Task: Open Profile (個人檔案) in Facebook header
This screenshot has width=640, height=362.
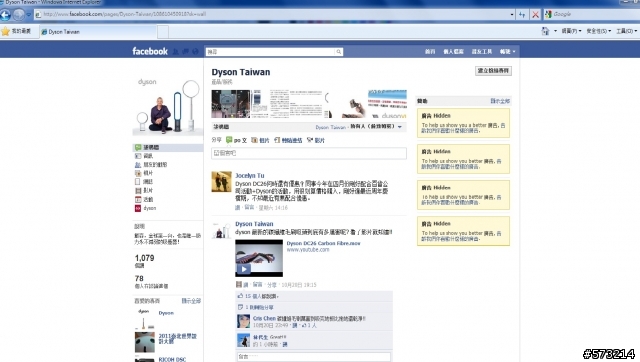Action: point(453,51)
